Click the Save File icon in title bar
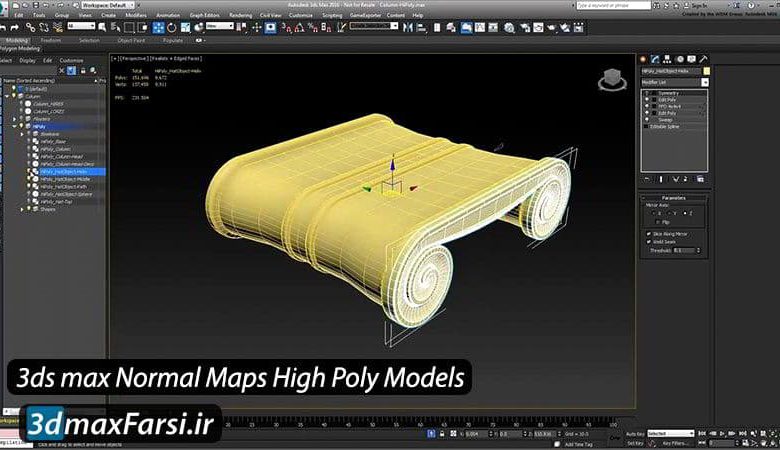The width and height of the screenshot is (780, 450). (36, 5)
